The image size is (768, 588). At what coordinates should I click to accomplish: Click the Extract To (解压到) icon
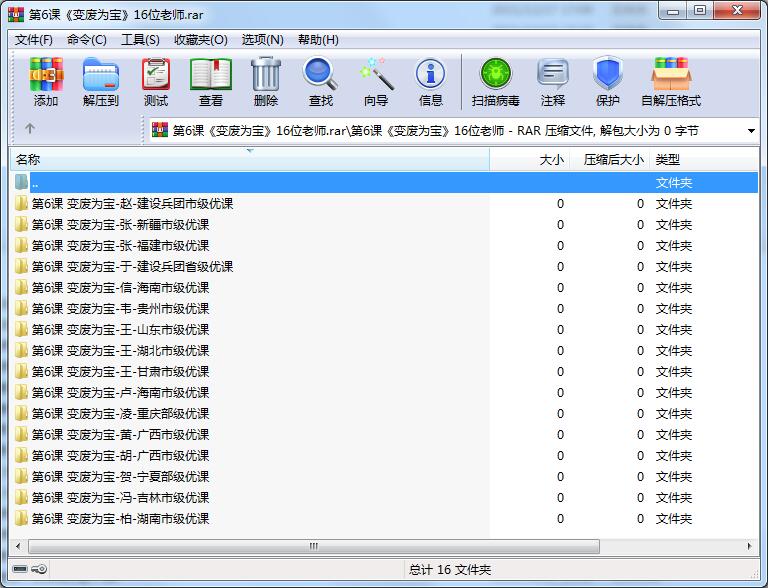coord(101,74)
